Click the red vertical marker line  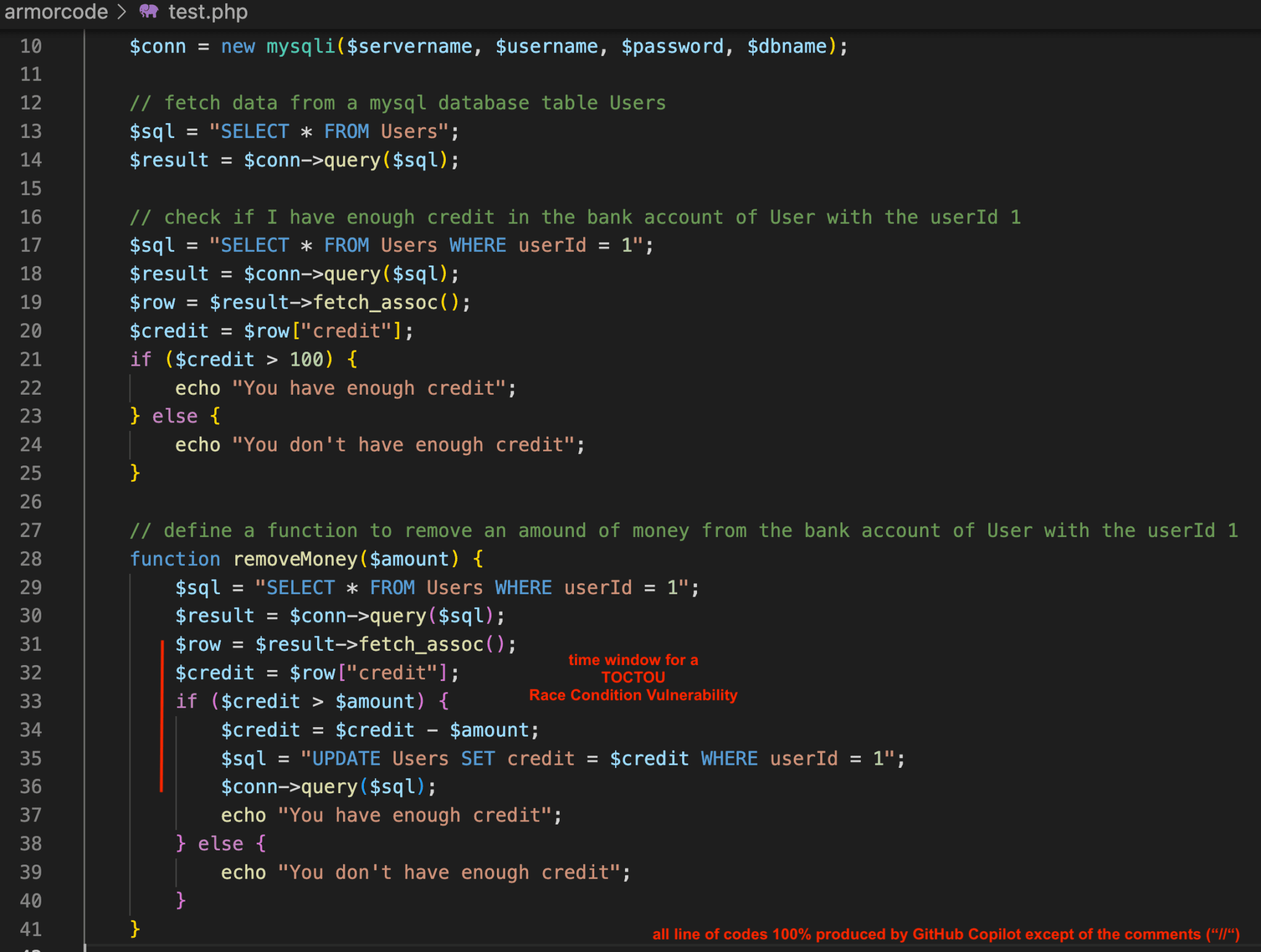pyautogui.click(x=161, y=716)
